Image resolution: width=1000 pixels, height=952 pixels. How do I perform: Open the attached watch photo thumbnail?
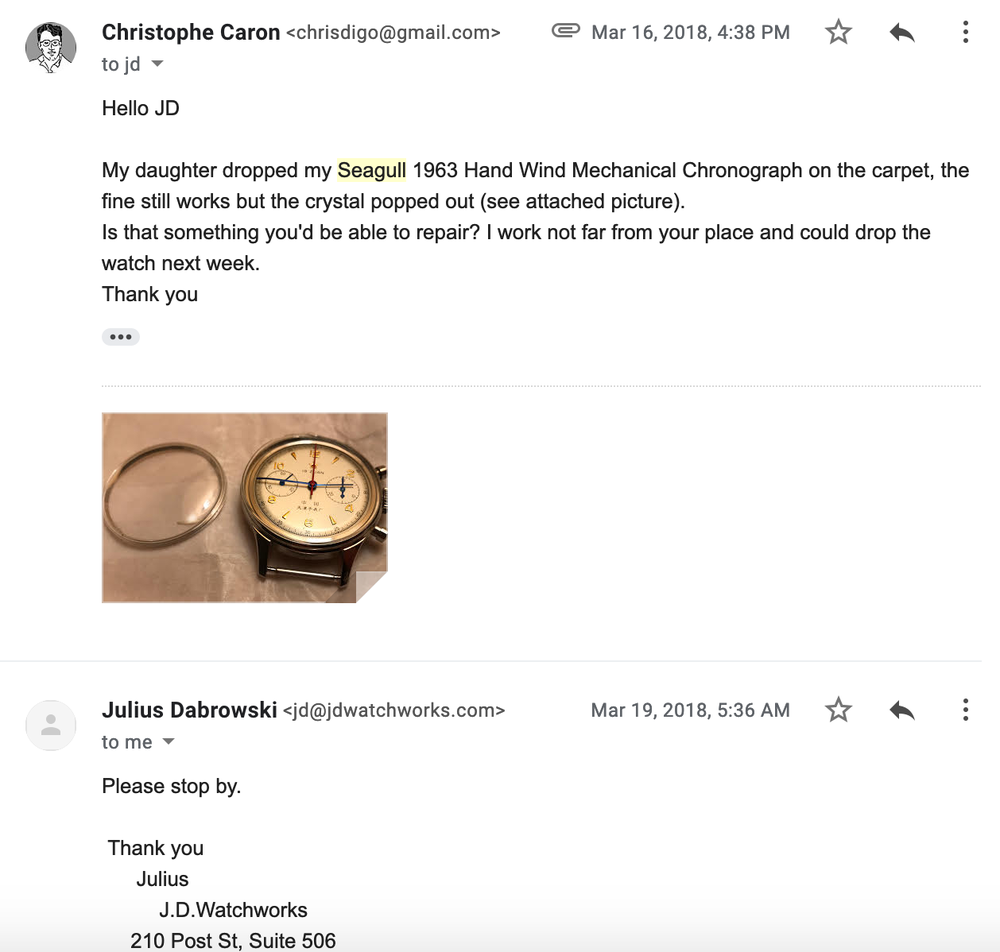244,507
